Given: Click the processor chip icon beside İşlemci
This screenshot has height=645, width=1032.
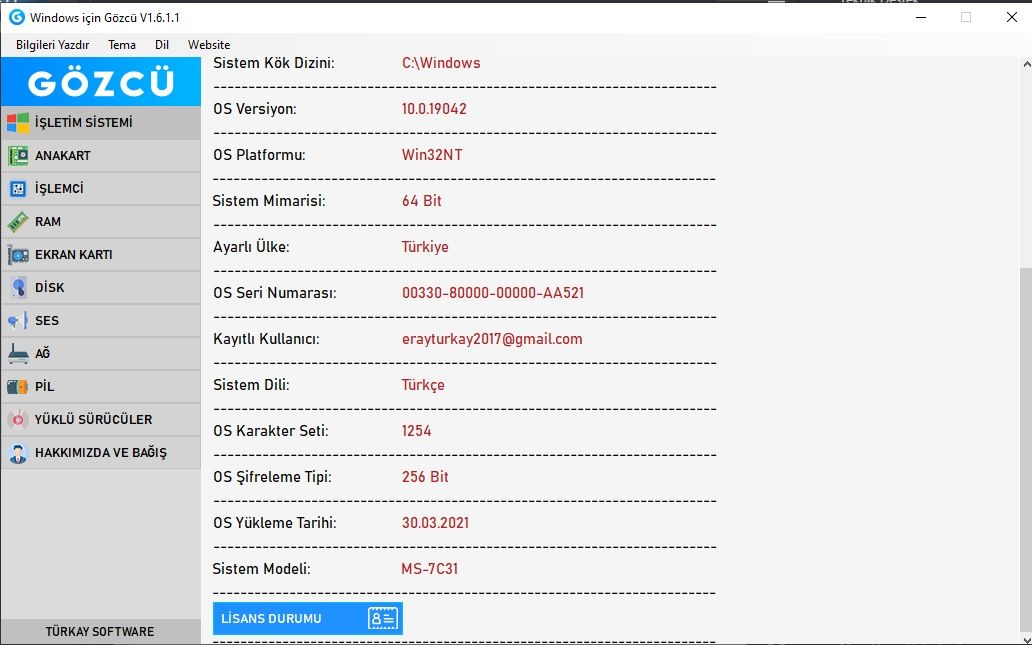Looking at the screenshot, I should pyautogui.click(x=18, y=189).
